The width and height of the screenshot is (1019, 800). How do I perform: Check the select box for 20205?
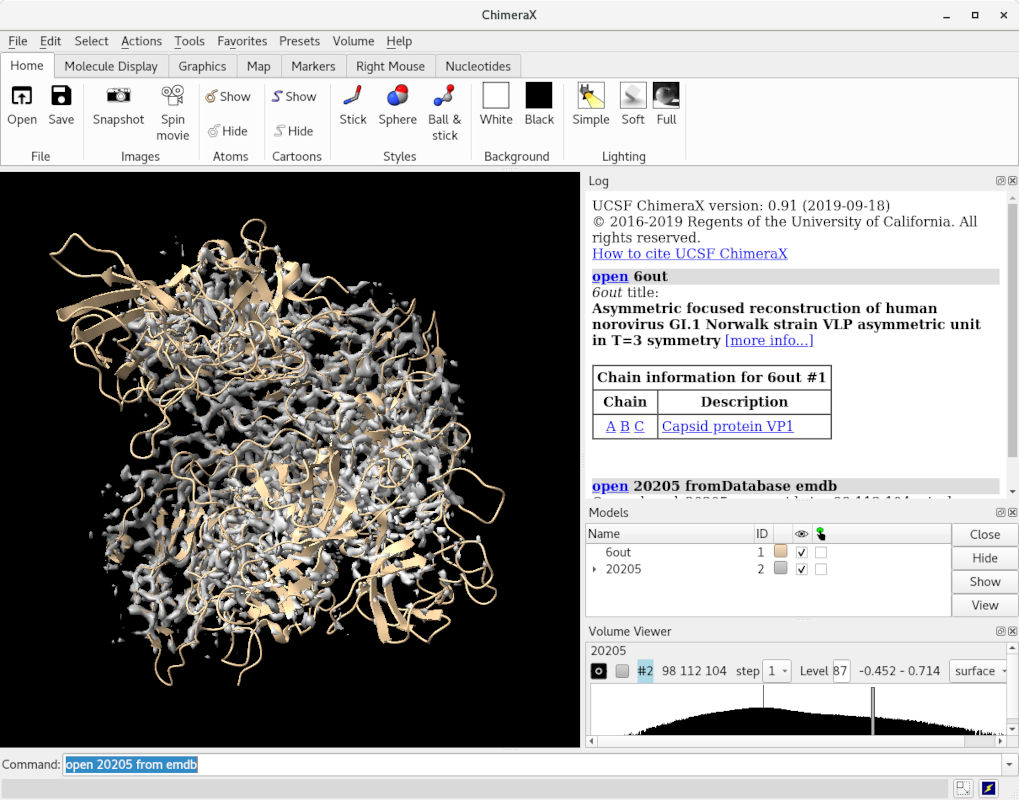[x=821, y=569]
